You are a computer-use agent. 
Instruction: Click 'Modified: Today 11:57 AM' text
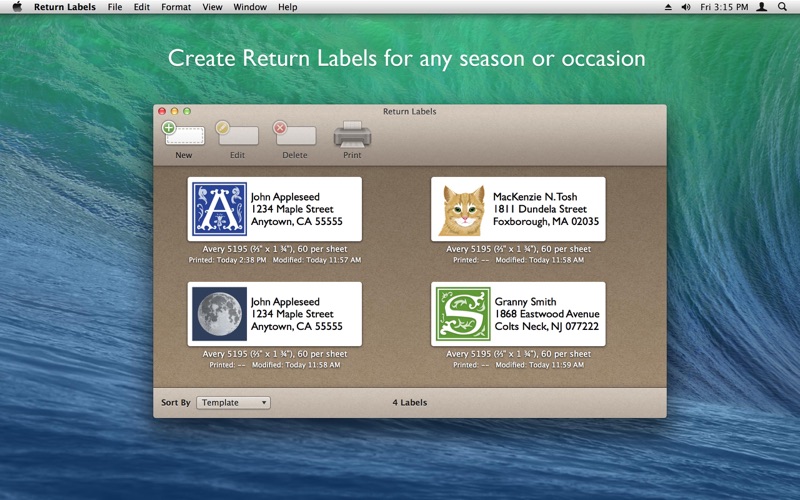[x=317, y=260]
